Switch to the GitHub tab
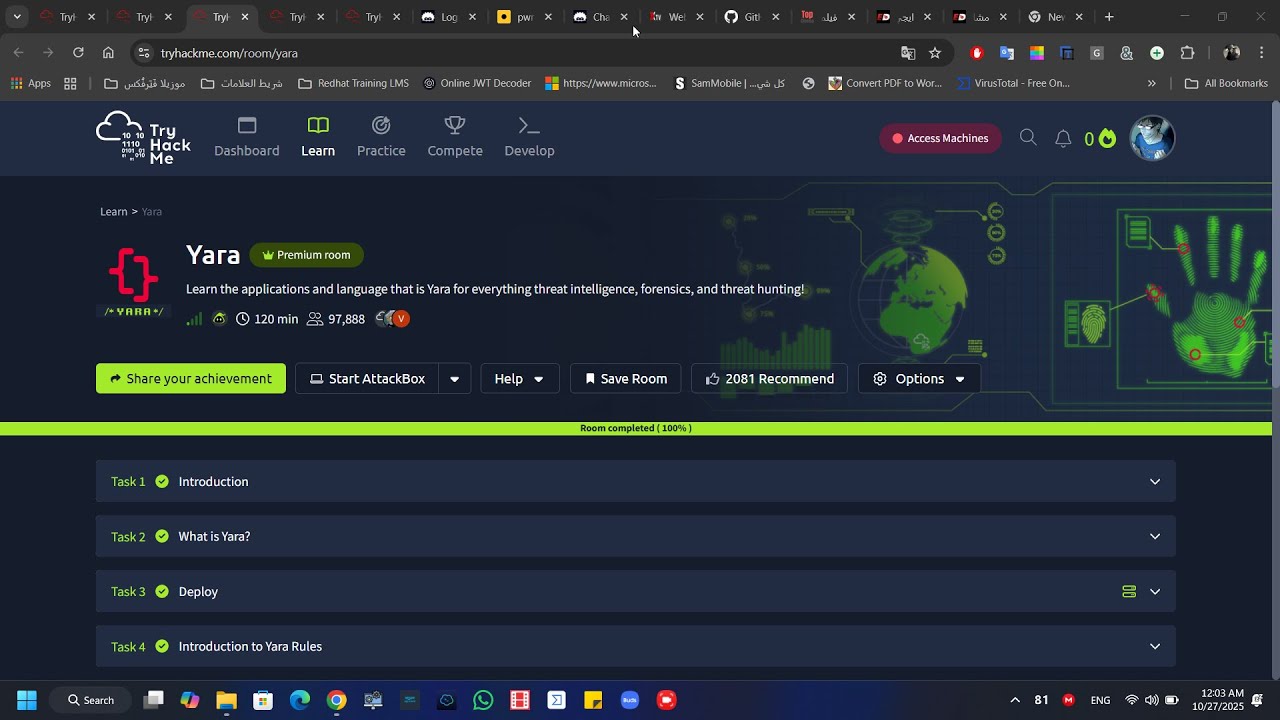 click(752, 17)
